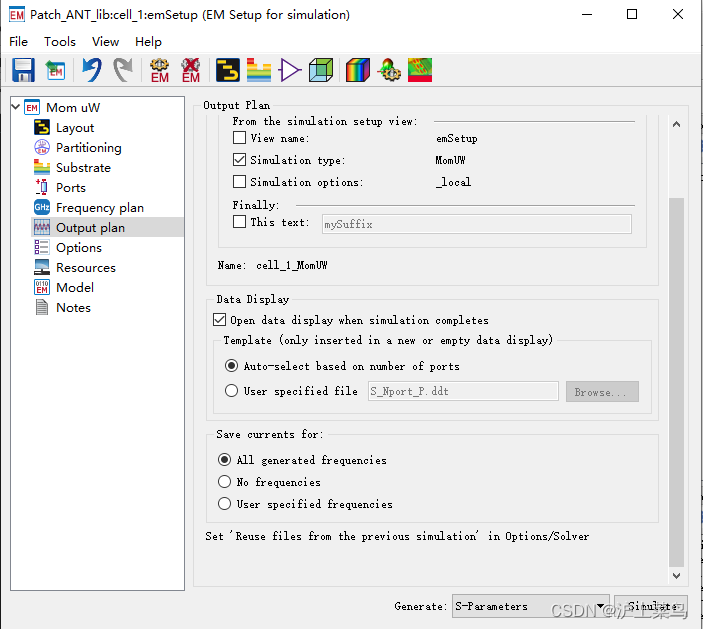Choose User specified frequencies radio option
703x629 pixels.
click(x=224, y=503)
